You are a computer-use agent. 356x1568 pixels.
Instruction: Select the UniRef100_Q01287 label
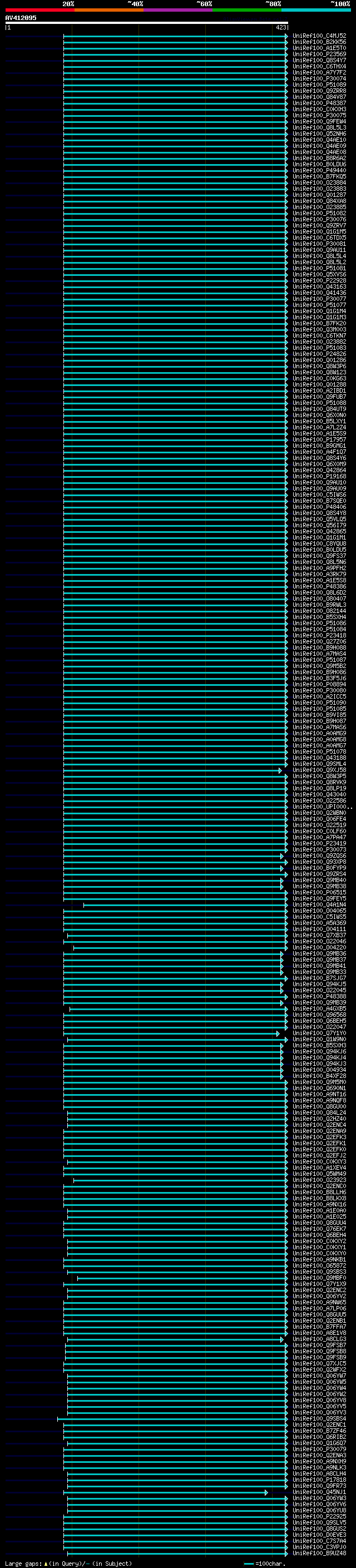[319, 195]
